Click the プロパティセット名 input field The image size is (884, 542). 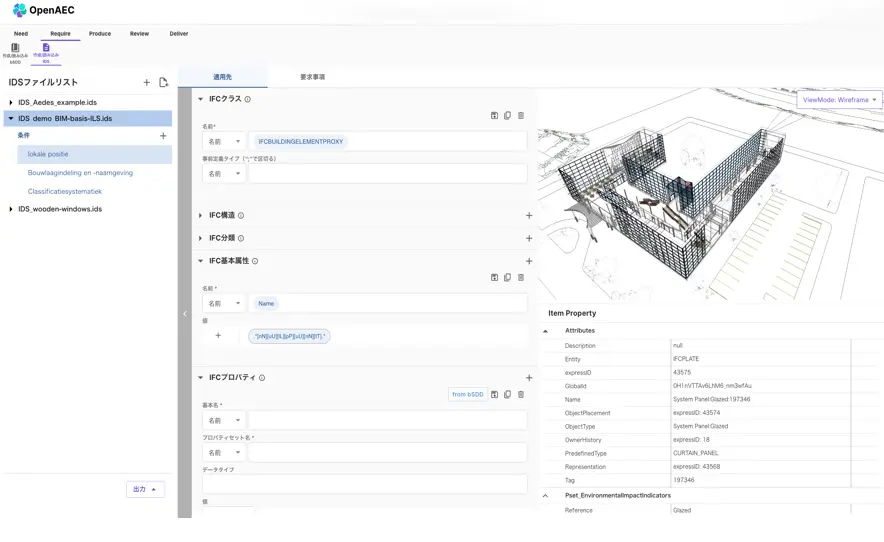388,452
